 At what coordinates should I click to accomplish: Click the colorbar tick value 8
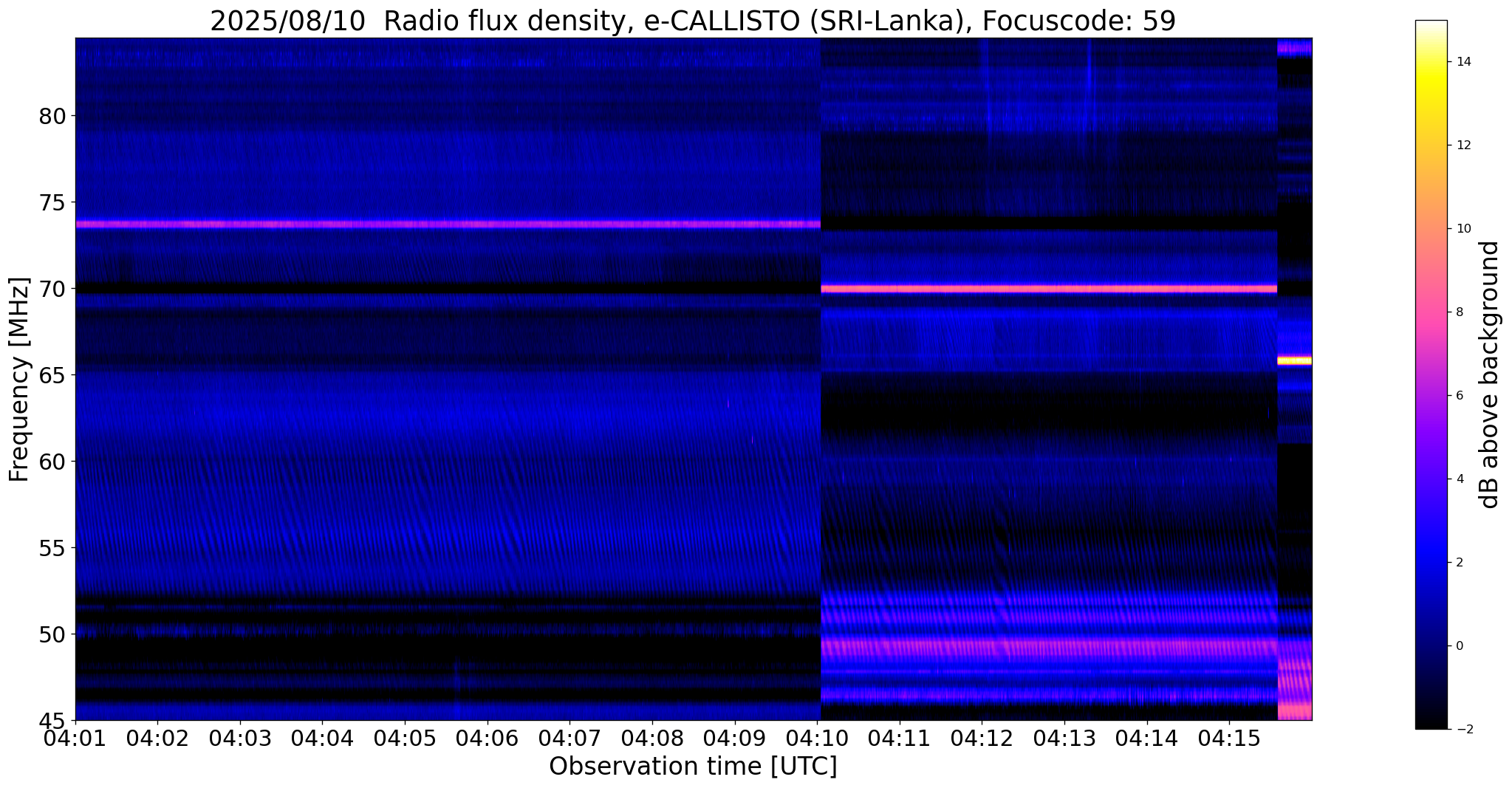click(x=1459, y=312)
